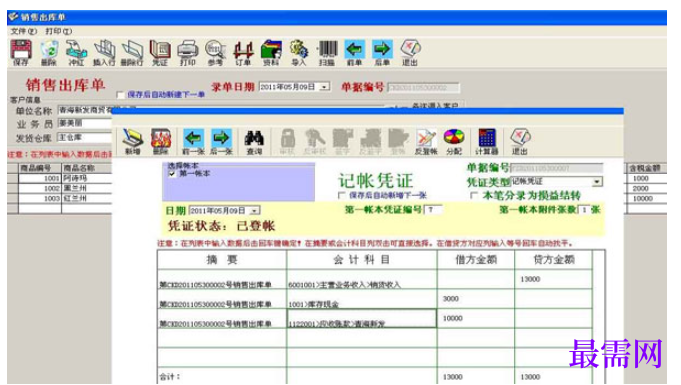Viewport: 681px width, 385px height.
Task: Select account cell 1001 库存现金
Action: (x=362, y=299)
